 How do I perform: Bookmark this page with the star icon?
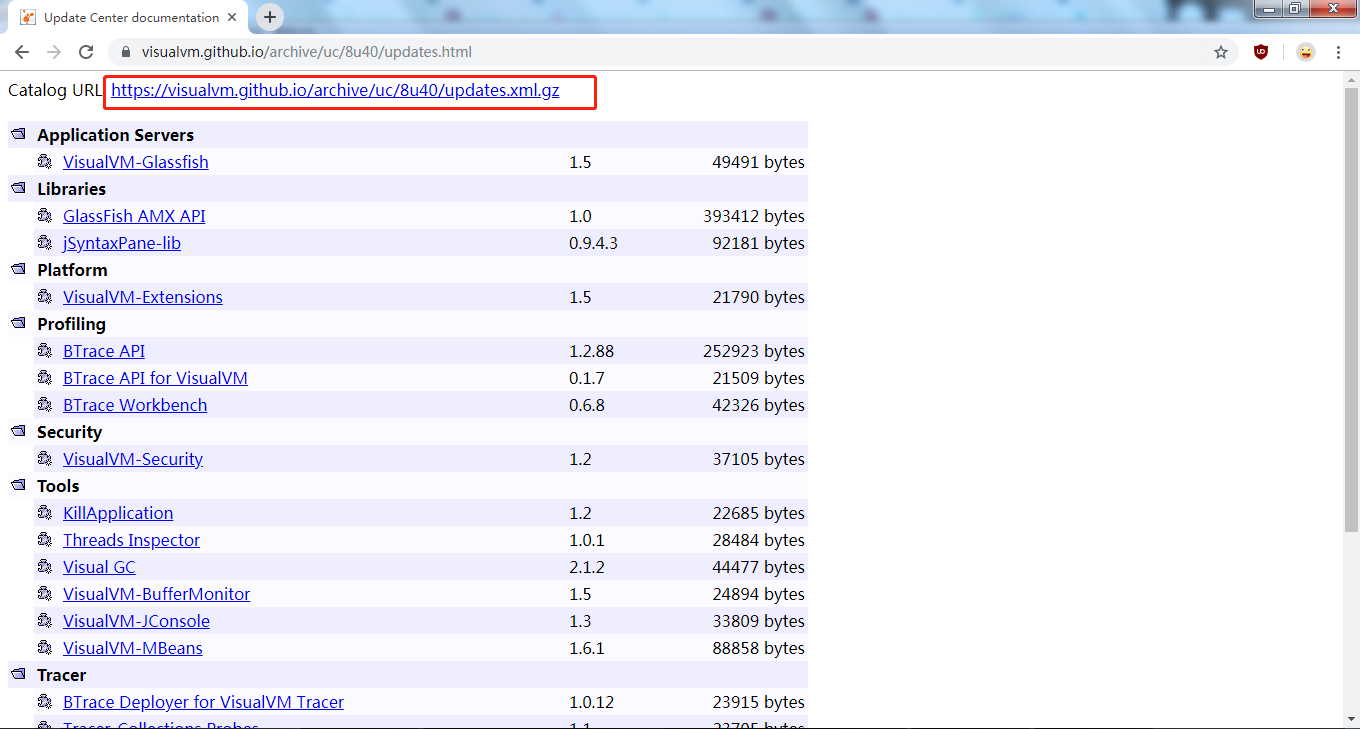(x=1221, y=52)
